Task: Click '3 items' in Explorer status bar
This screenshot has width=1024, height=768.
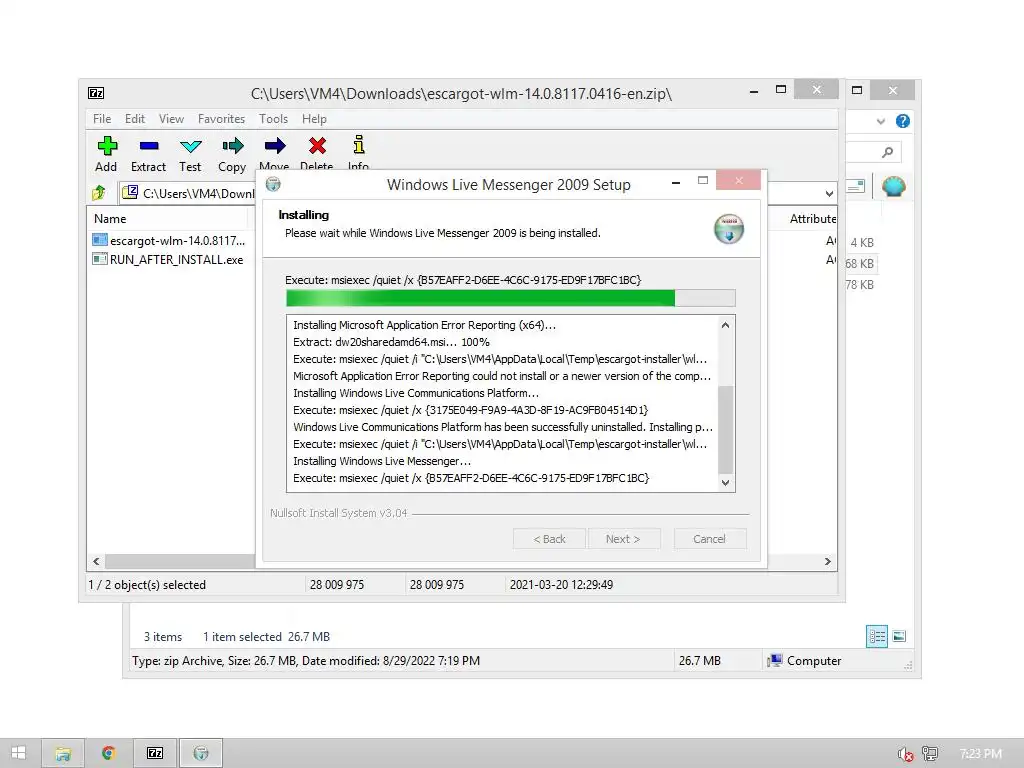Action: click(163, 637)
